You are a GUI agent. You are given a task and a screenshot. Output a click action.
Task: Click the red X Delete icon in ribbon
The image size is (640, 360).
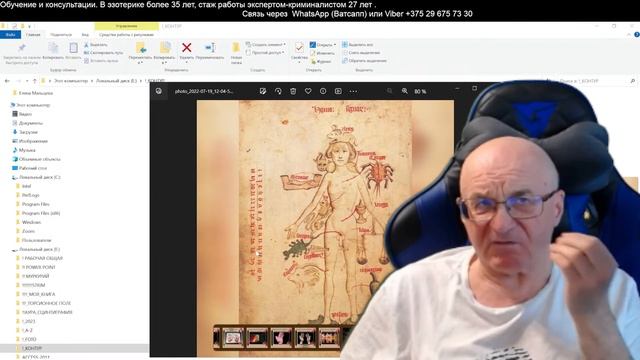point(187,48)
